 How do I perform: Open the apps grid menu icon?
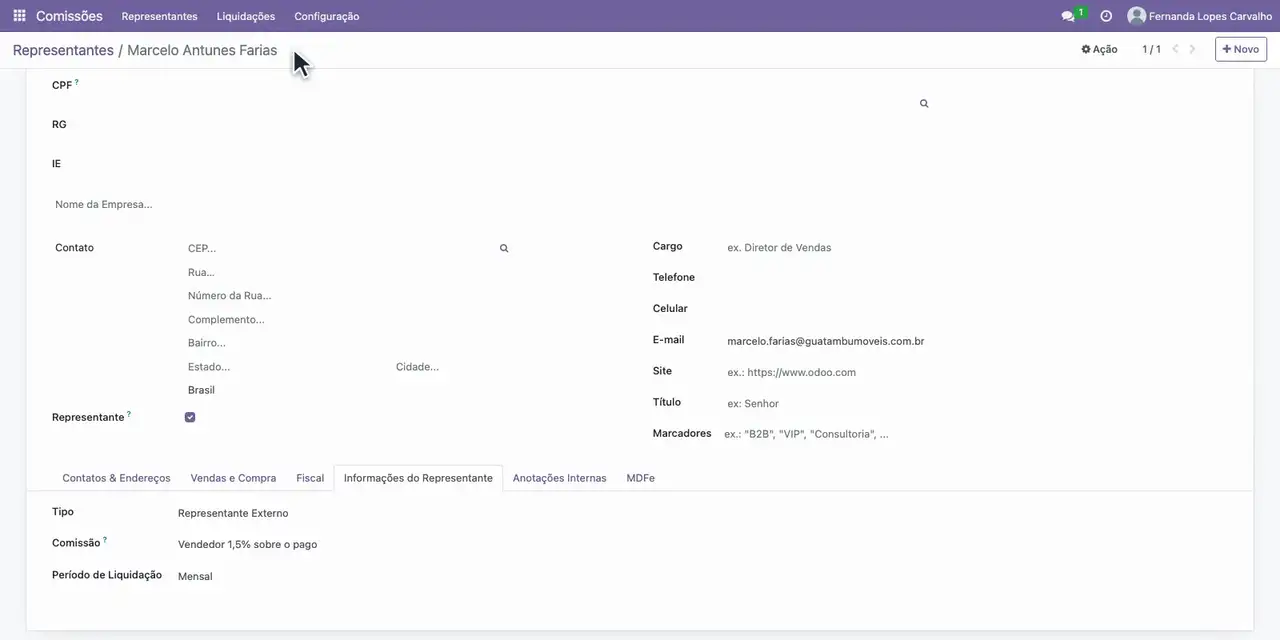19,16
